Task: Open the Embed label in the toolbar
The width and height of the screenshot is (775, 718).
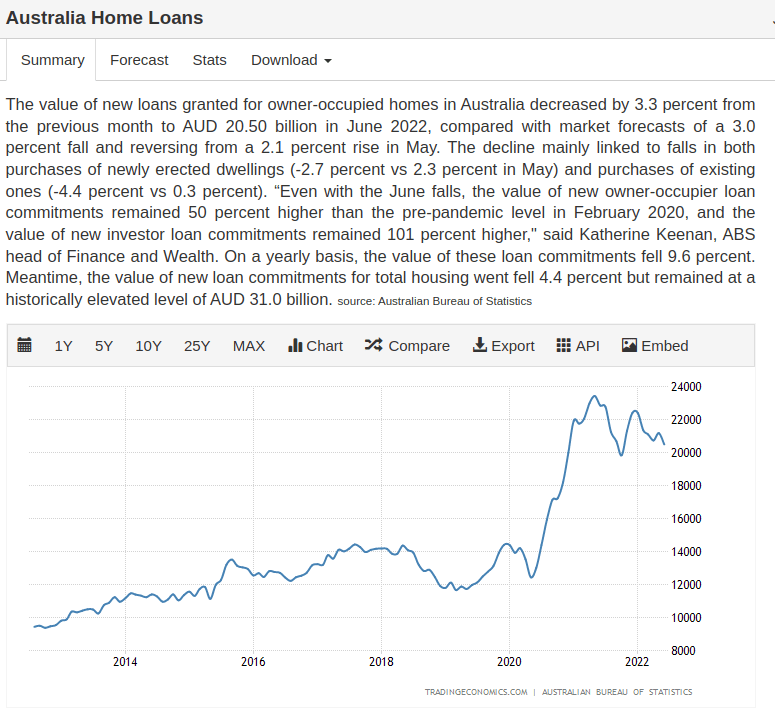Action: (665, 346)
